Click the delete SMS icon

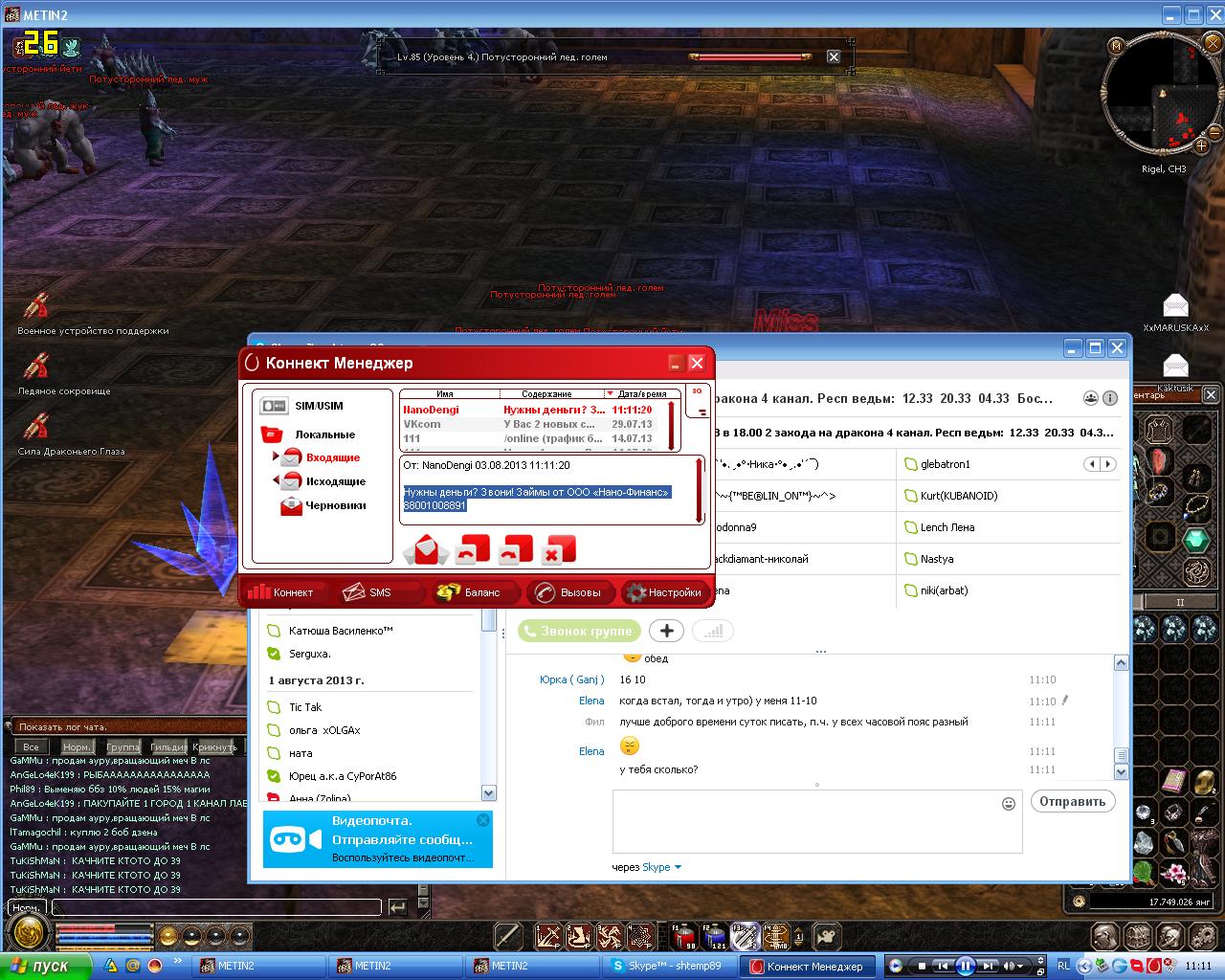point(558,549)
